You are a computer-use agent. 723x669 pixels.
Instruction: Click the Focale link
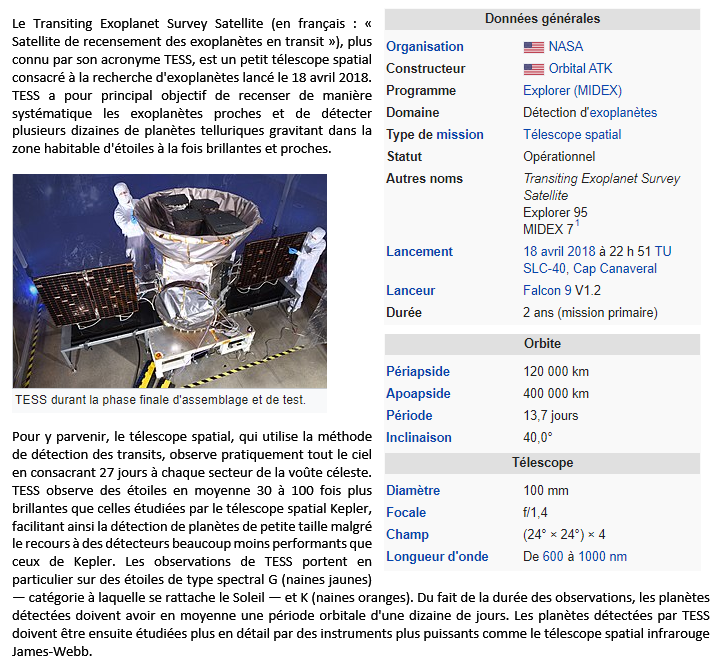[x=406, y=513]
